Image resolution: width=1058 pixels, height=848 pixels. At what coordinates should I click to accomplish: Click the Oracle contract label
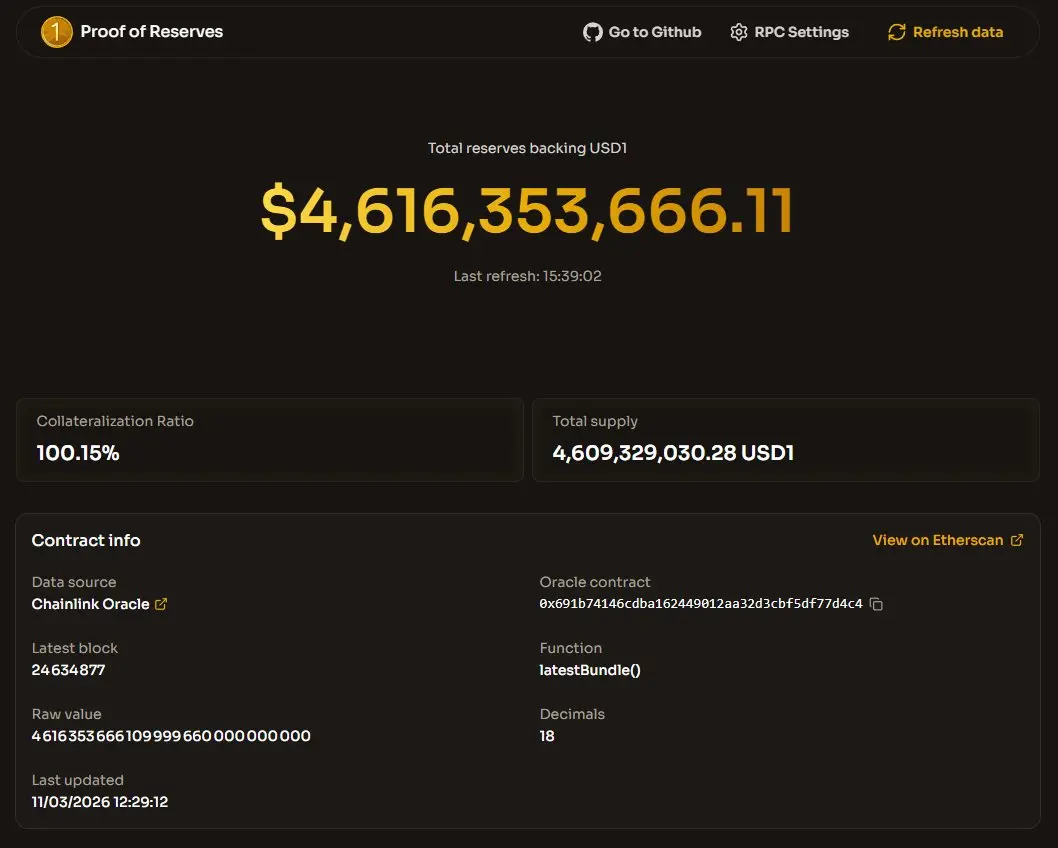pyautogui.click(x=594, y=582)
